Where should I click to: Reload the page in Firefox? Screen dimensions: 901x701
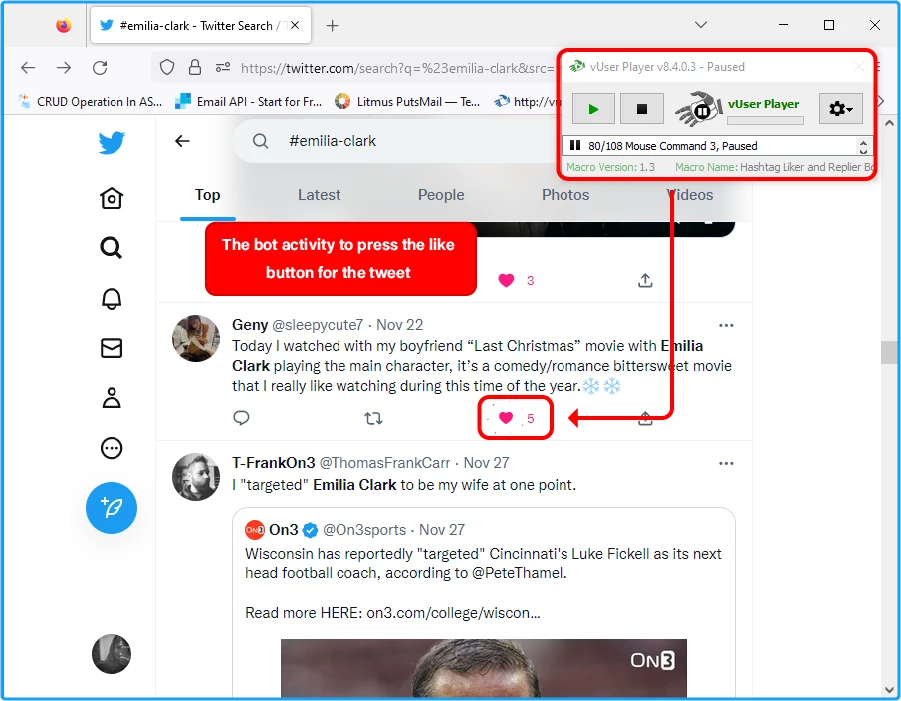point(100,68)
